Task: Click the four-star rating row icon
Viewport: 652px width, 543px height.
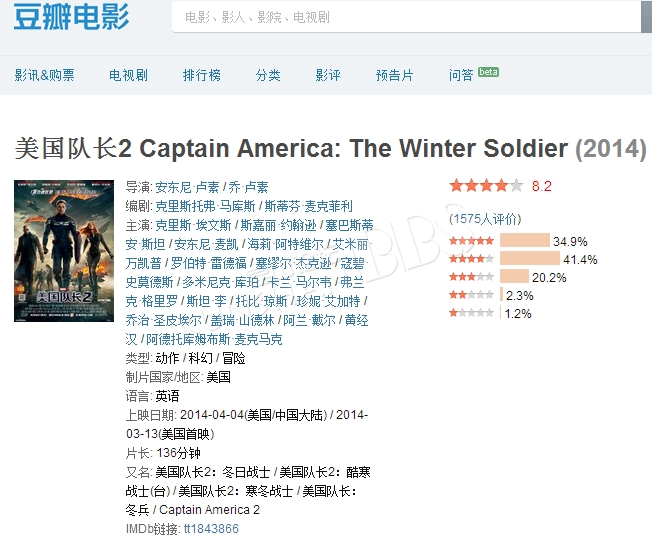Action: [x=472, y=259]
